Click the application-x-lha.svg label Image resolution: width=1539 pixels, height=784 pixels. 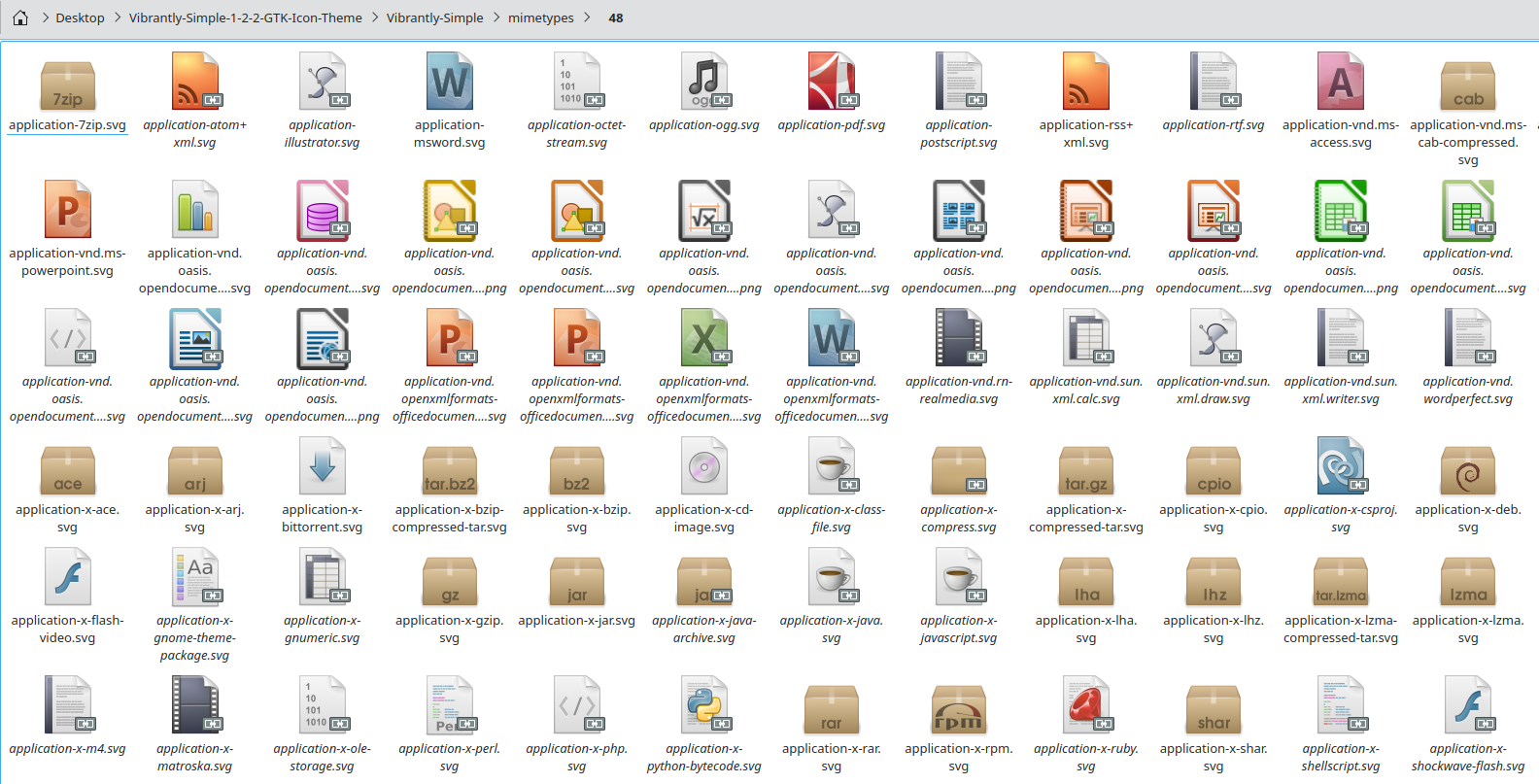pyautogui.click(x=1086, y=630)
